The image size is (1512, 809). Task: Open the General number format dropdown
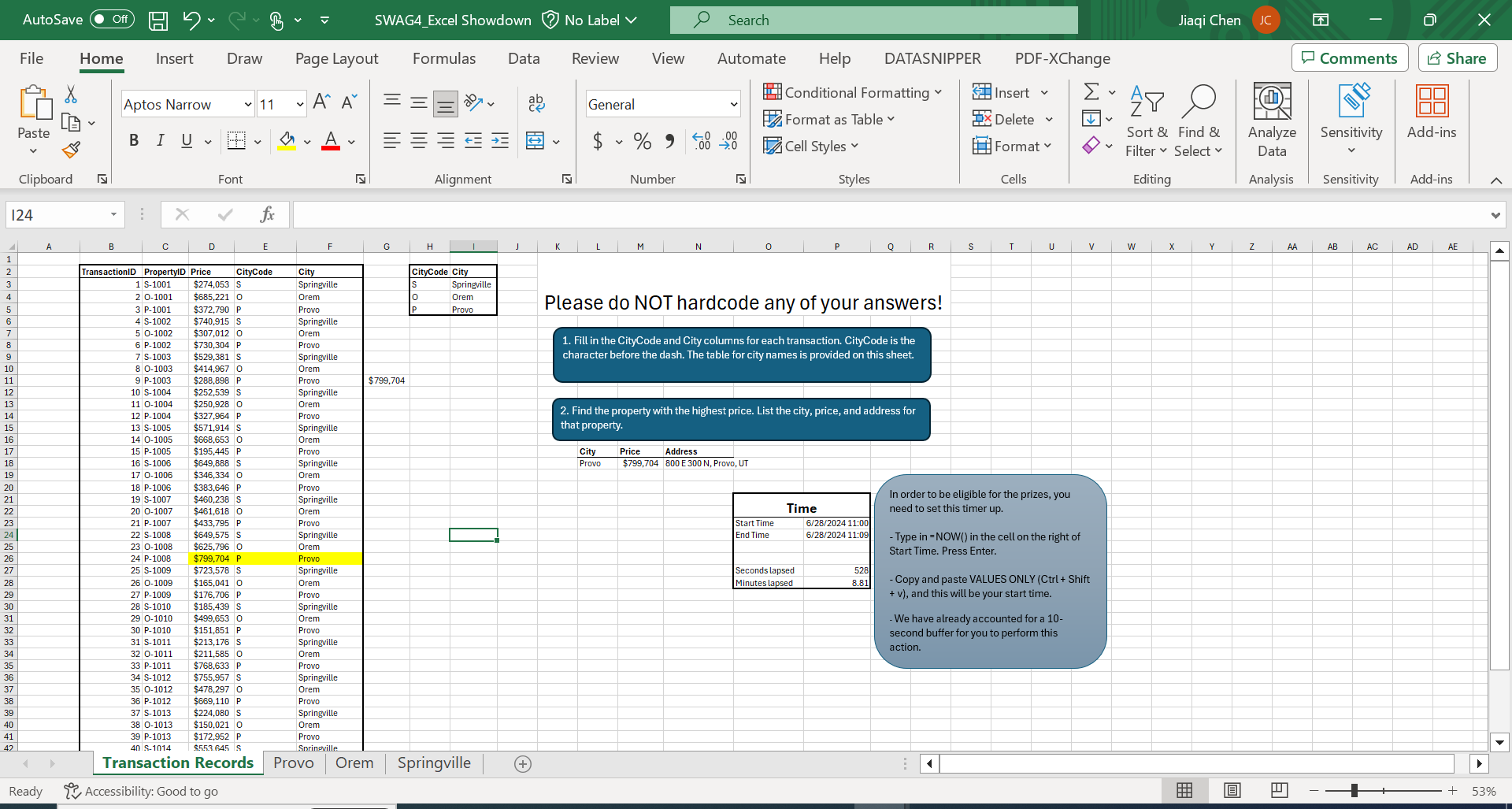(x=733, y=104)
